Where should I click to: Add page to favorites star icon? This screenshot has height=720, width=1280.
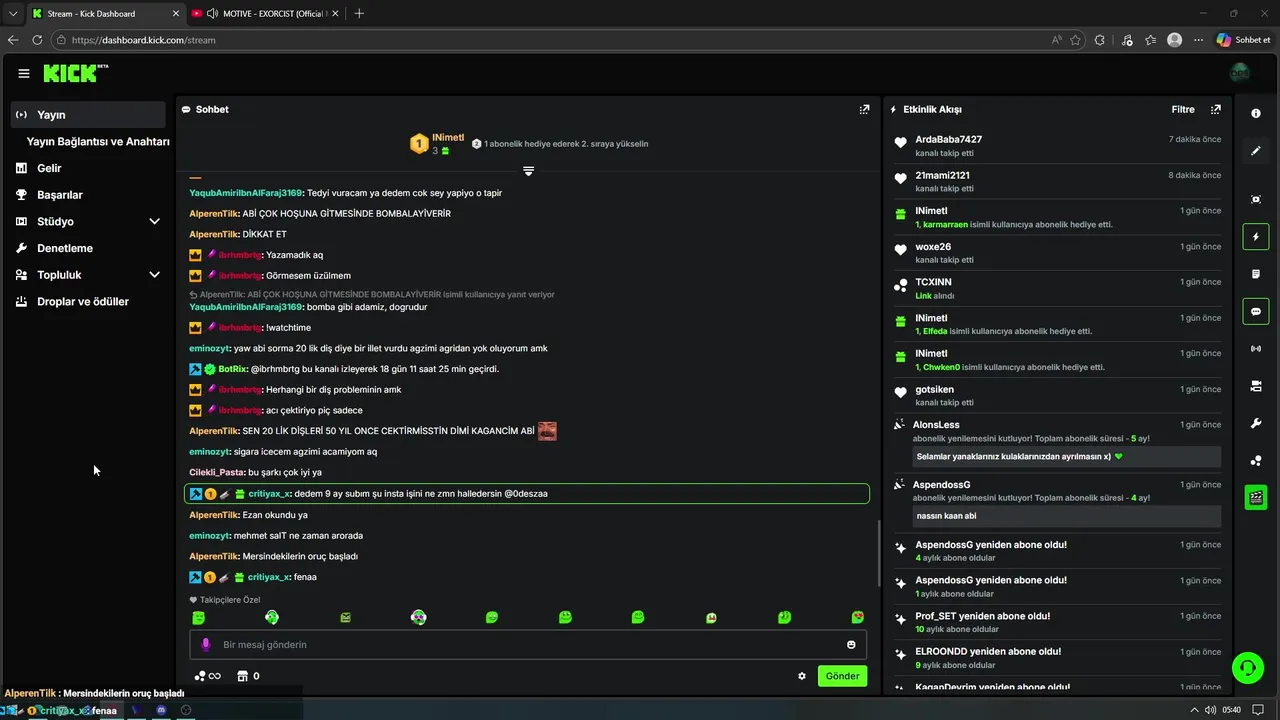point(1076,40)
